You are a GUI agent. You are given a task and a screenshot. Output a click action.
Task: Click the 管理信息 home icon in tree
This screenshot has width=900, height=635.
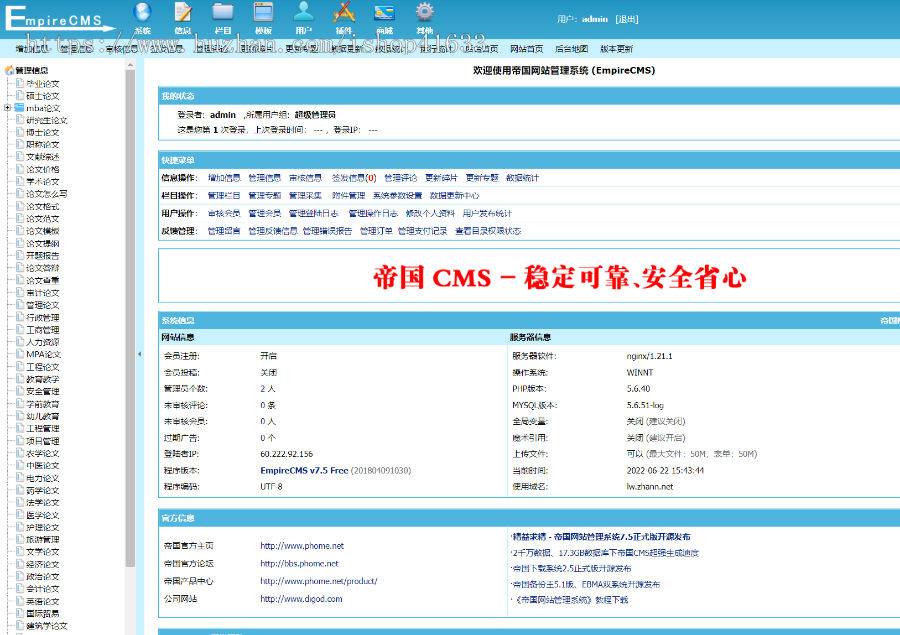(9, 71)
